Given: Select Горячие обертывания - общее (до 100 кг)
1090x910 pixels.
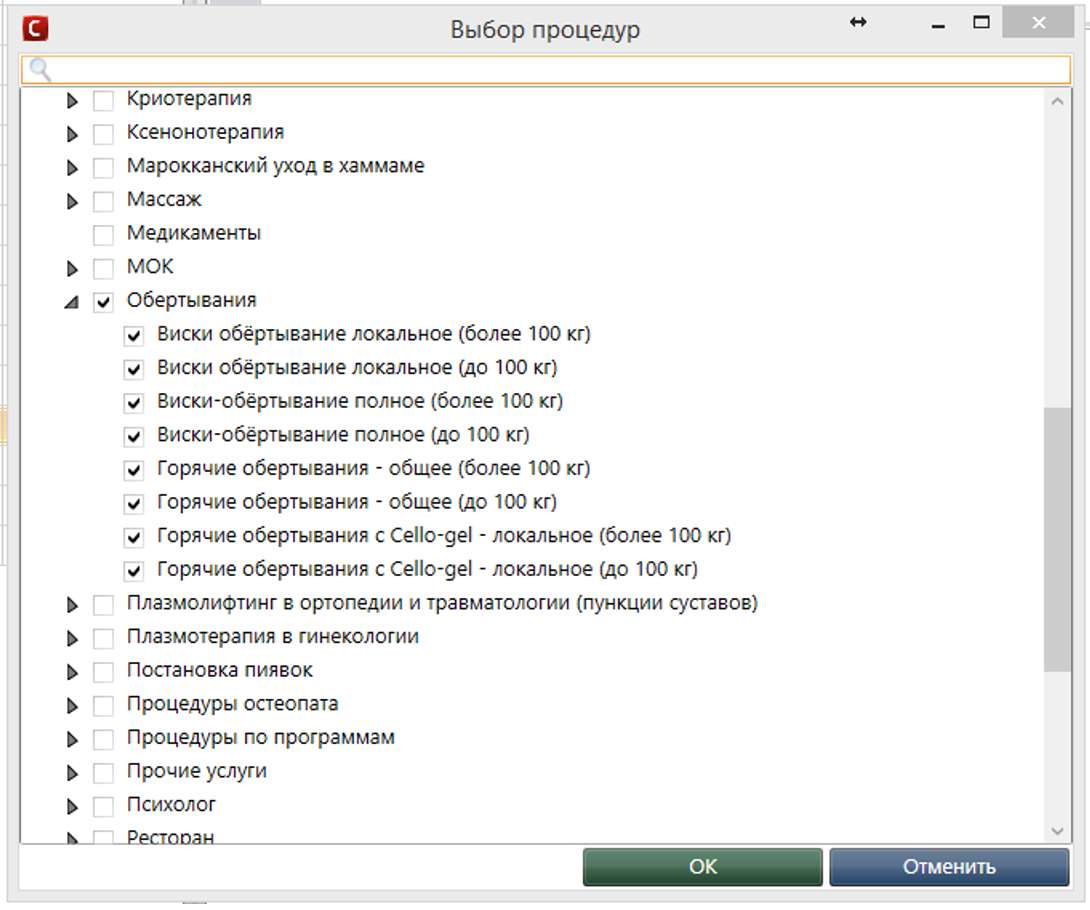Looking at the screenshot, I should point(356,502).
